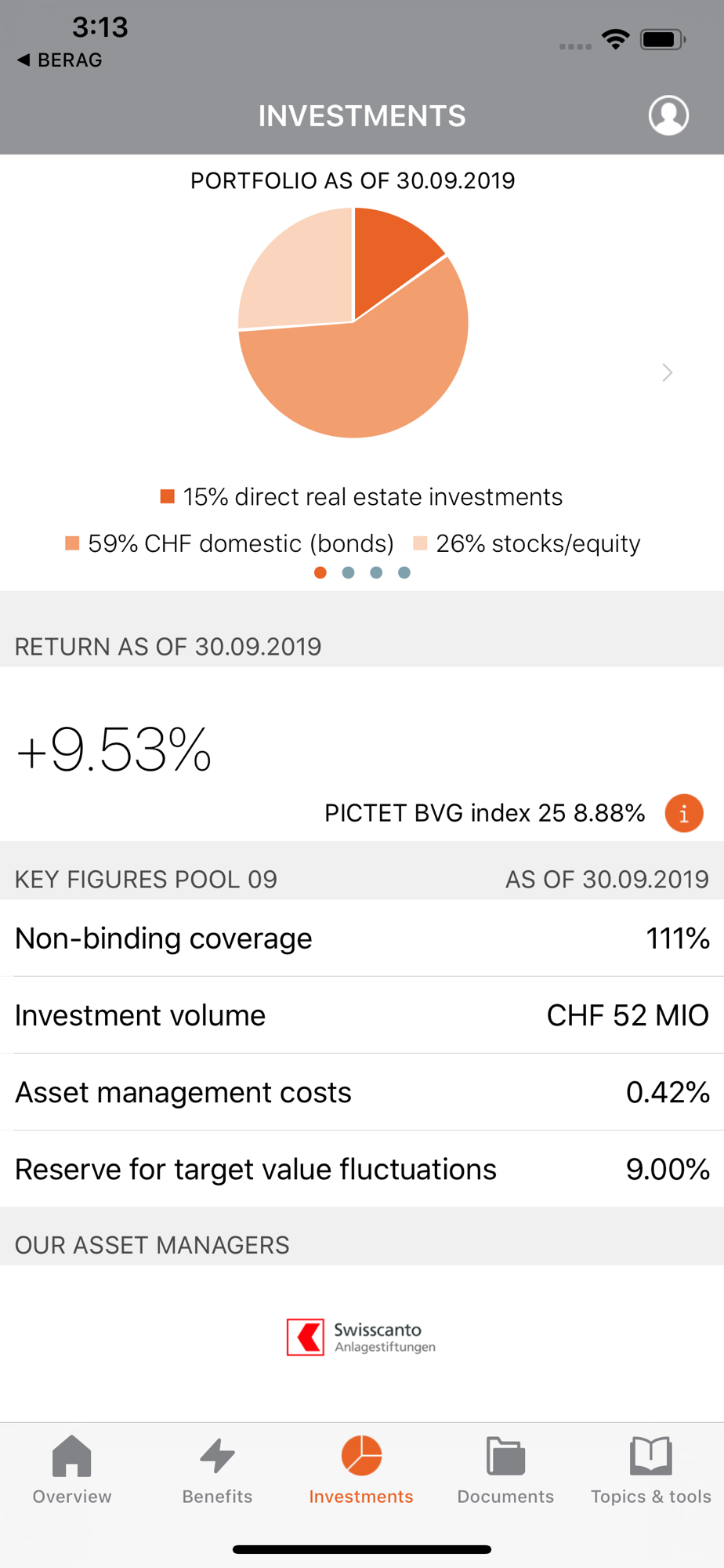Viewport: 724px width, 1568px height.
Task: Show next portfolio chart with right chevron
Action: [x=667, y=372]
